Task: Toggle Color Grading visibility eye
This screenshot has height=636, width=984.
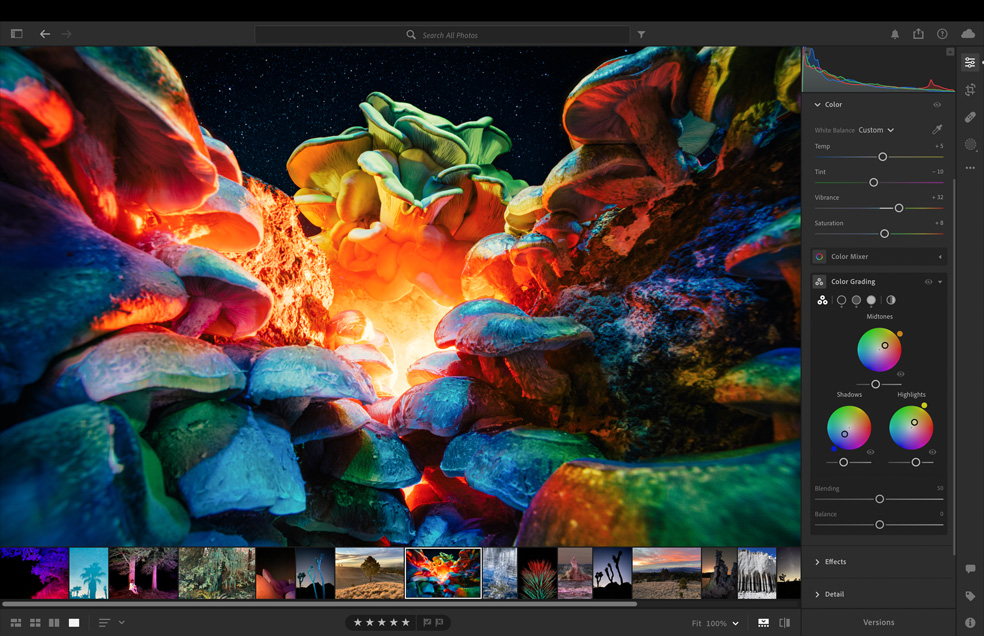Action: 928,282
